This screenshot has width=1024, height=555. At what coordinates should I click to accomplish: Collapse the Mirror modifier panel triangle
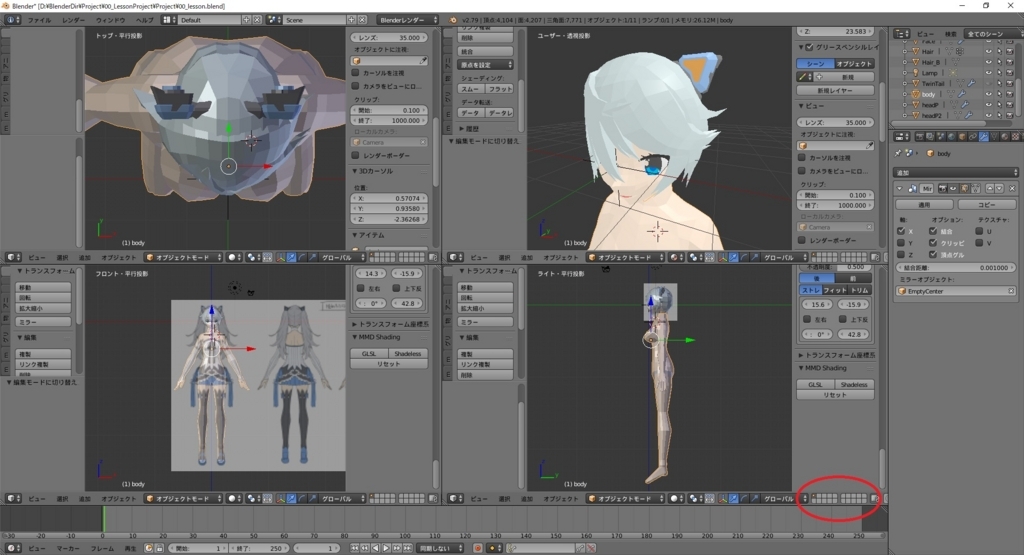(x=899, y=189)
